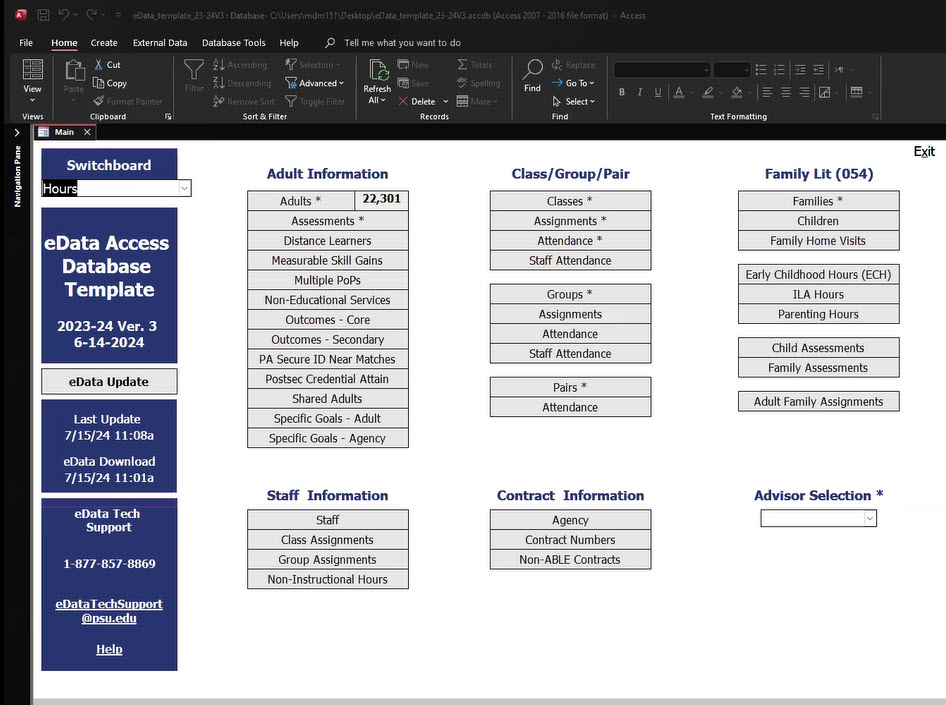Open the Measurable Skill Gains form

point(327,260)
